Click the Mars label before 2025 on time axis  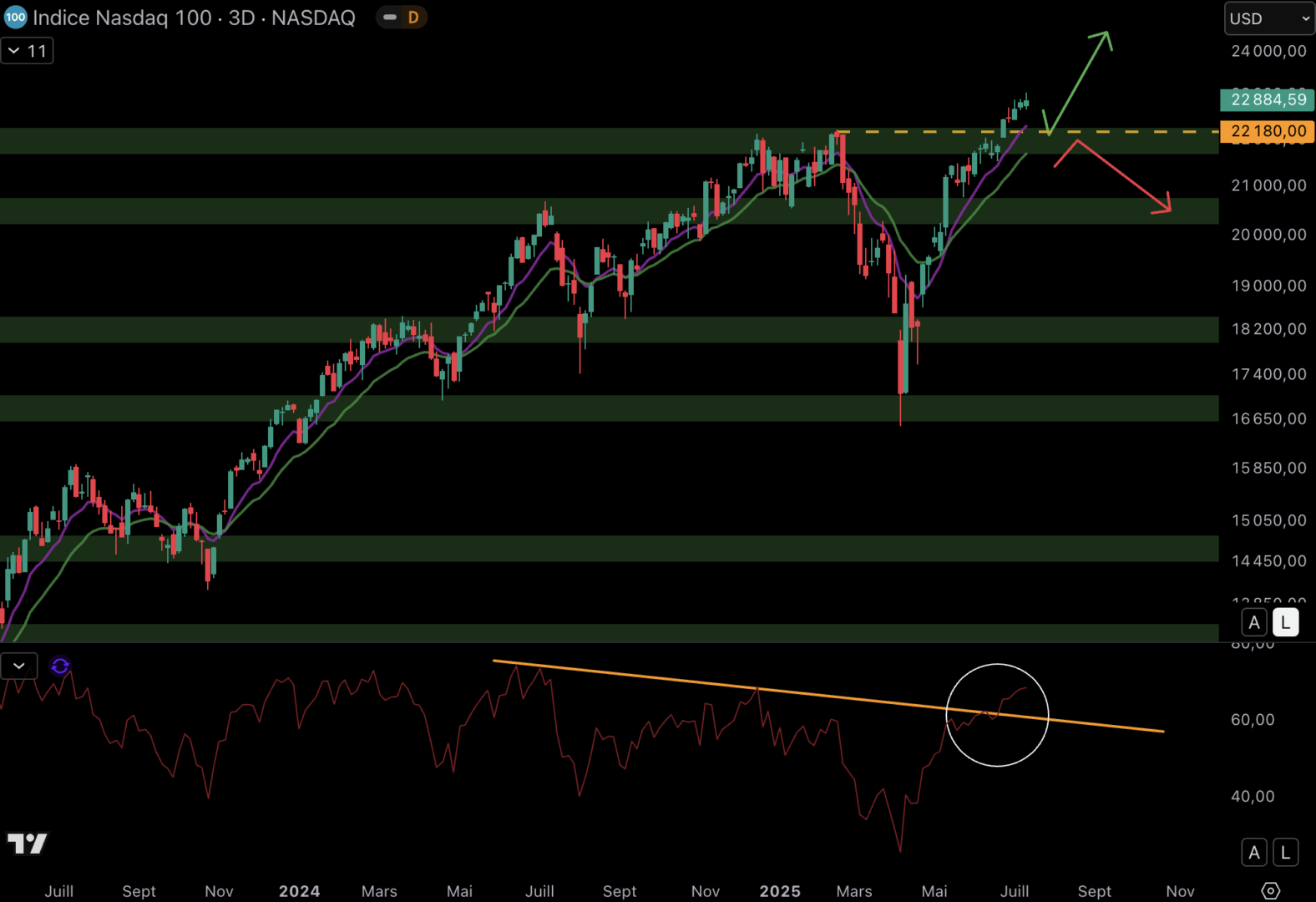point(379,891)
